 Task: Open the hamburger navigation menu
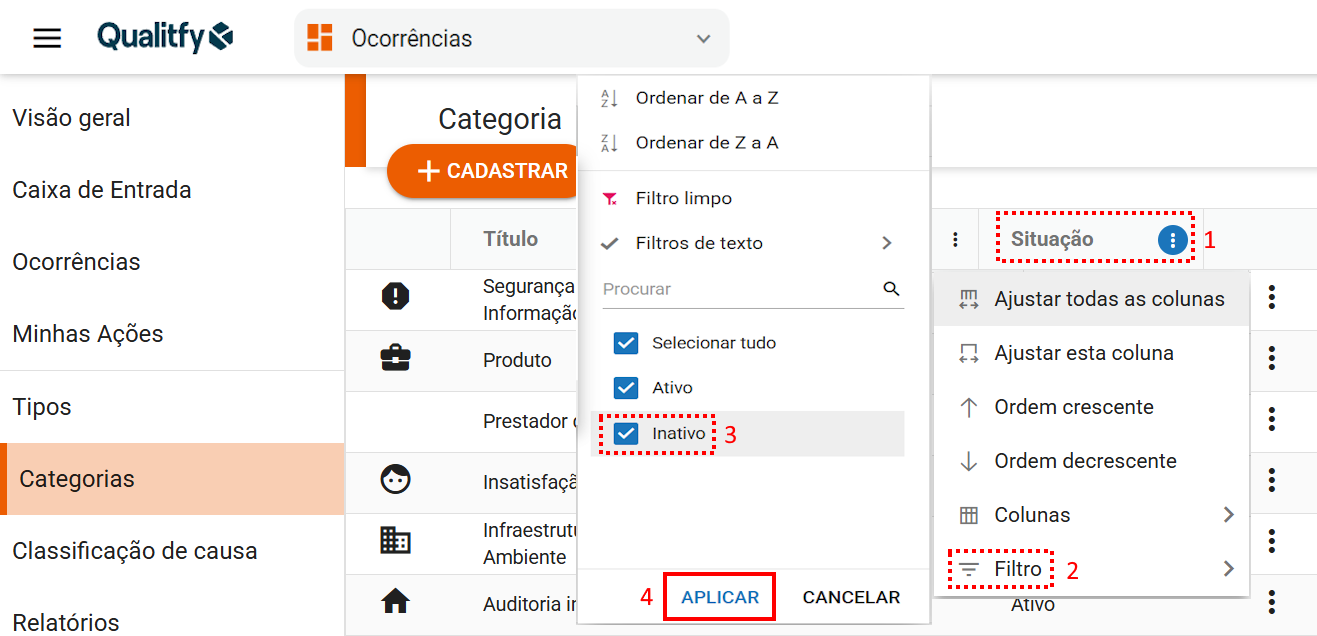(47, 38)
